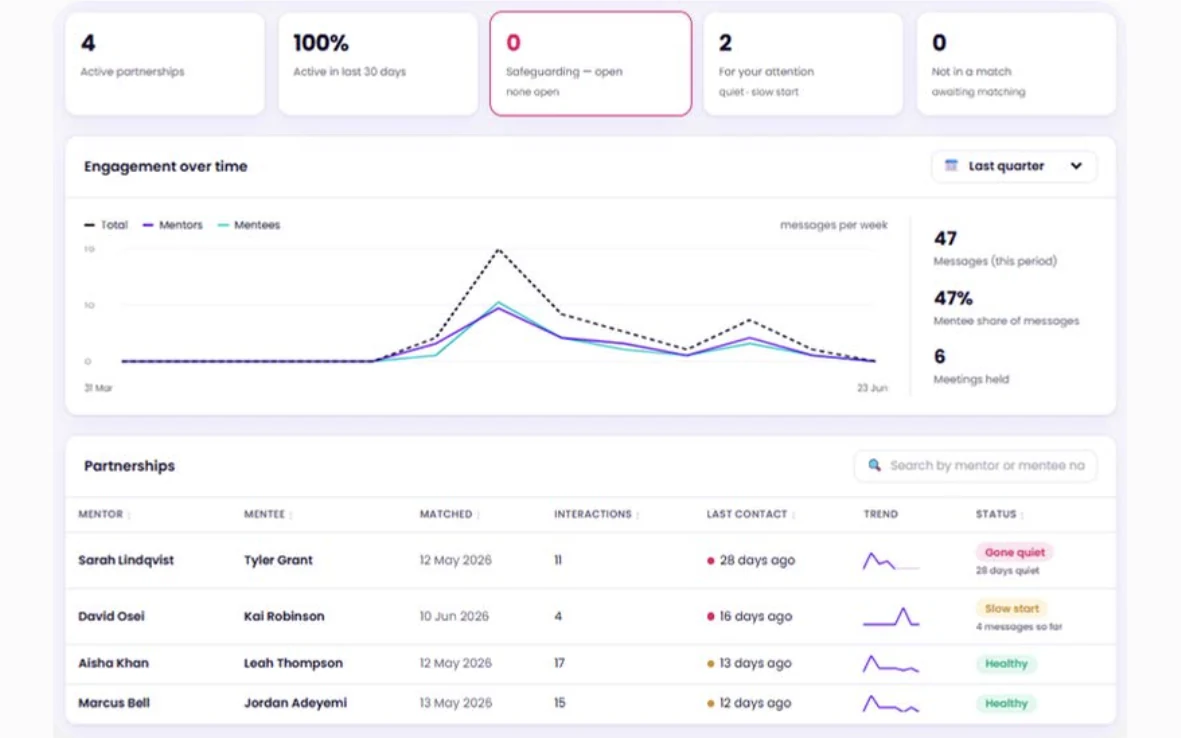Sort the table by the Interactions column
Screen dimensions: 1181x738
pos(597,514)
